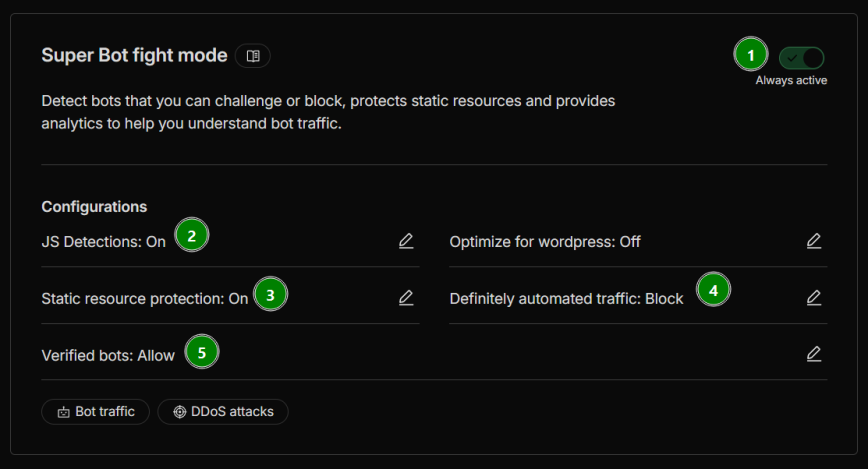The width and height of the screenshot is (868, 469).
Task: Click the green badge numbered 5
Action: [x=202, y=351]
